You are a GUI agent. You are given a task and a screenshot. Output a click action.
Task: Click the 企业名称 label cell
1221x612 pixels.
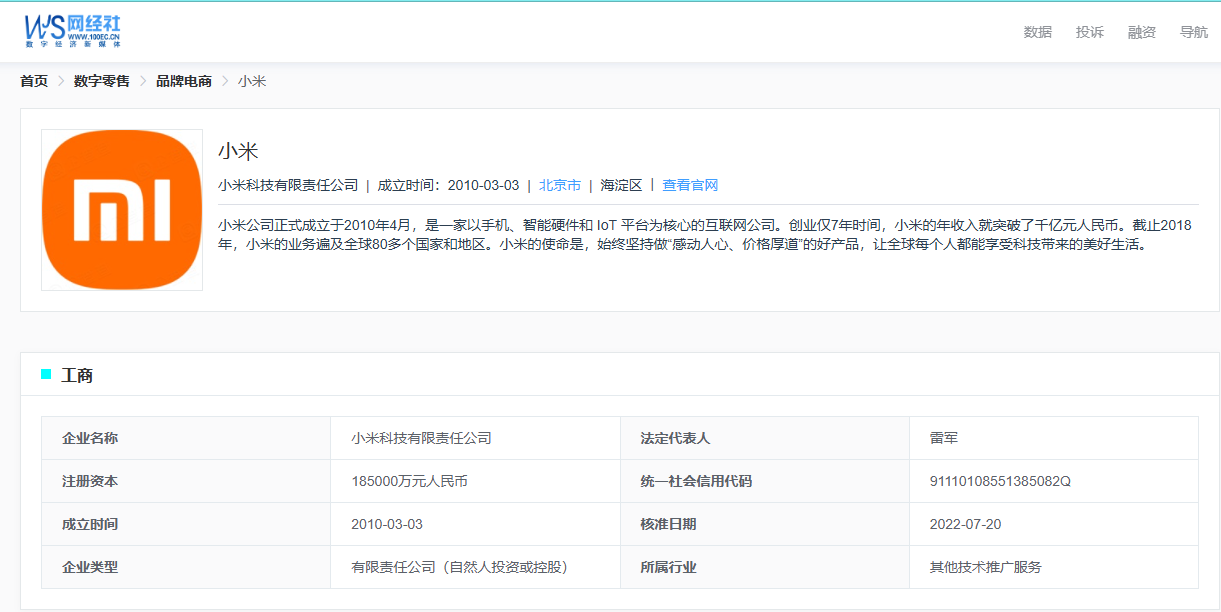click(x=186, y=438)
